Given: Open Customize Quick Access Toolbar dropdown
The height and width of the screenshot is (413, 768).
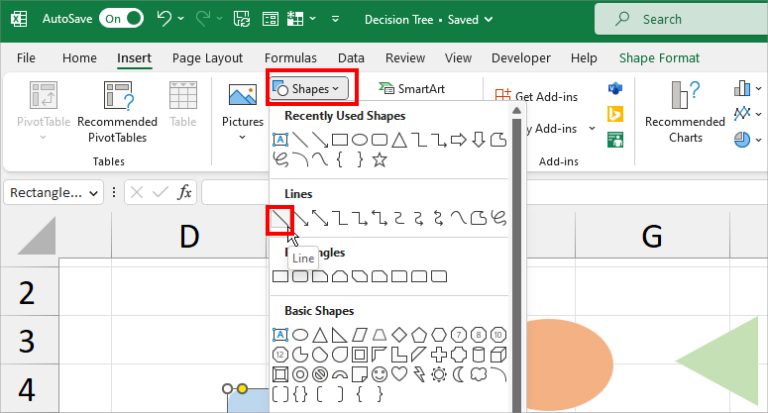Looking at the screenshot, I should tap(336, 19).
